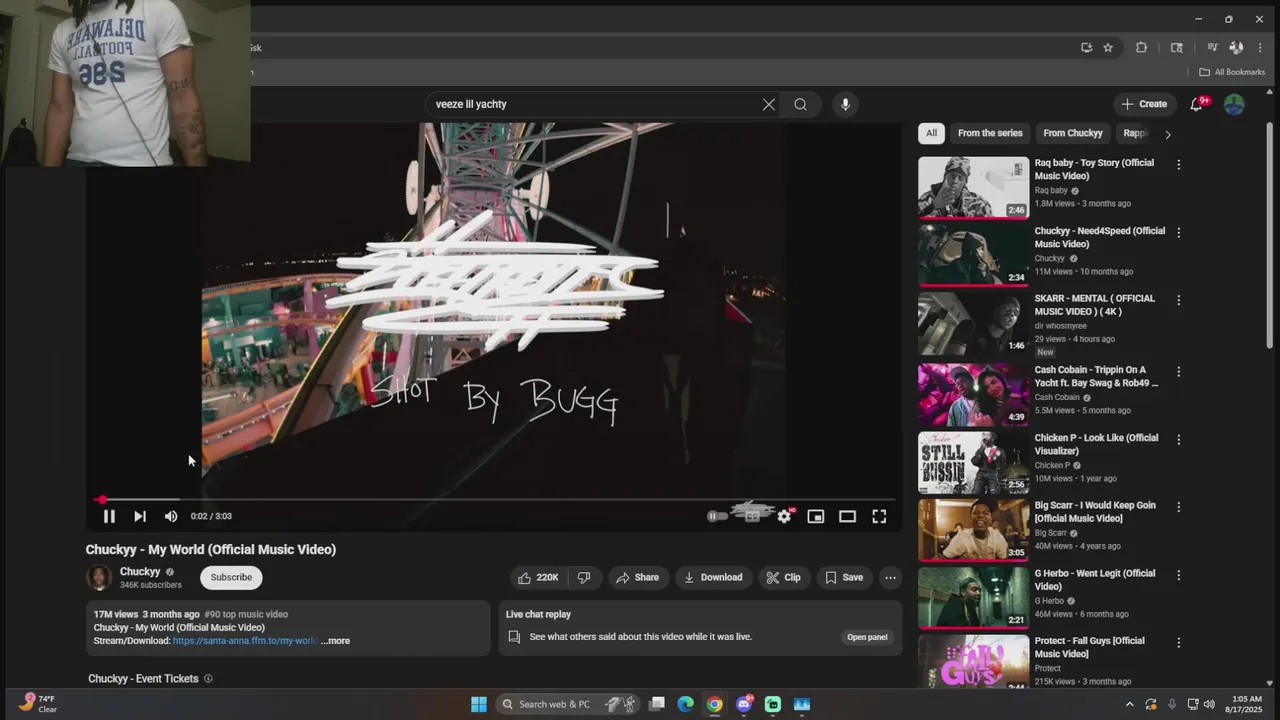The image size is (1280, 720).
Task: Open the taskbar weather widget
Action: tap(38, 703)
